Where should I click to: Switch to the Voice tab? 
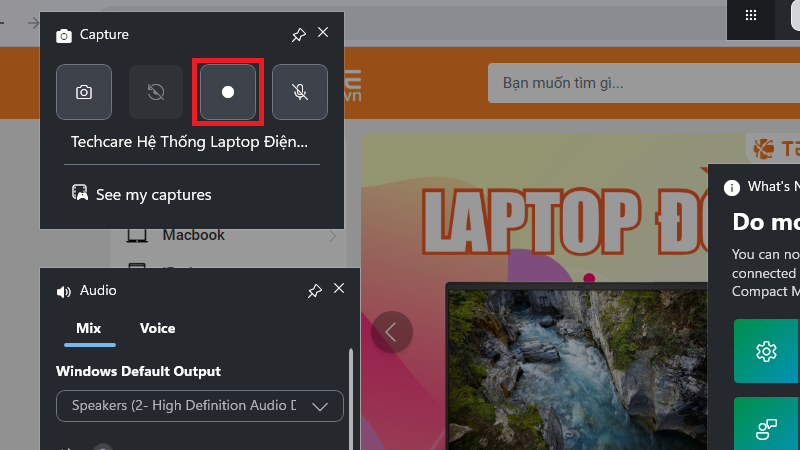coord(157,328)
